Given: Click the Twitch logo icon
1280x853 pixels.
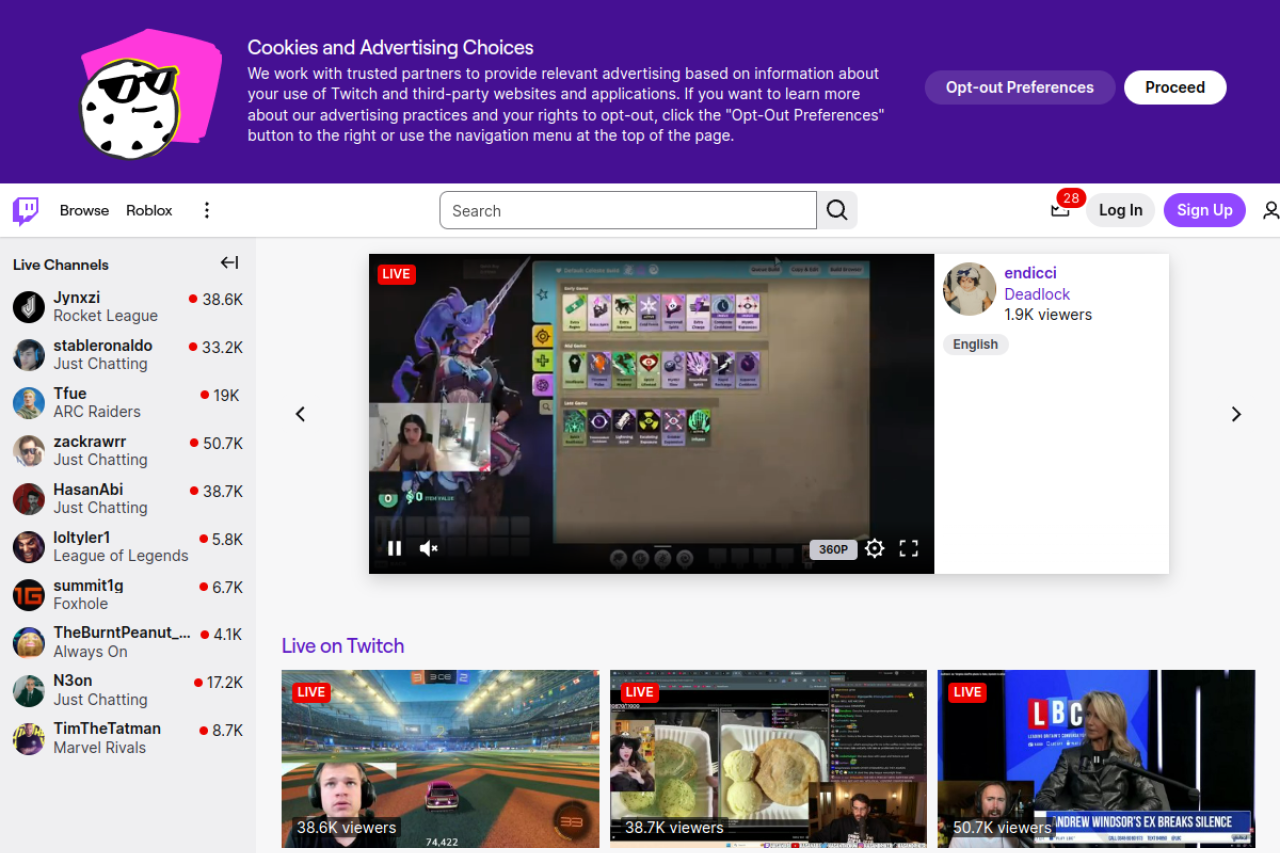Looking at the screenshot, I should 24,210.
